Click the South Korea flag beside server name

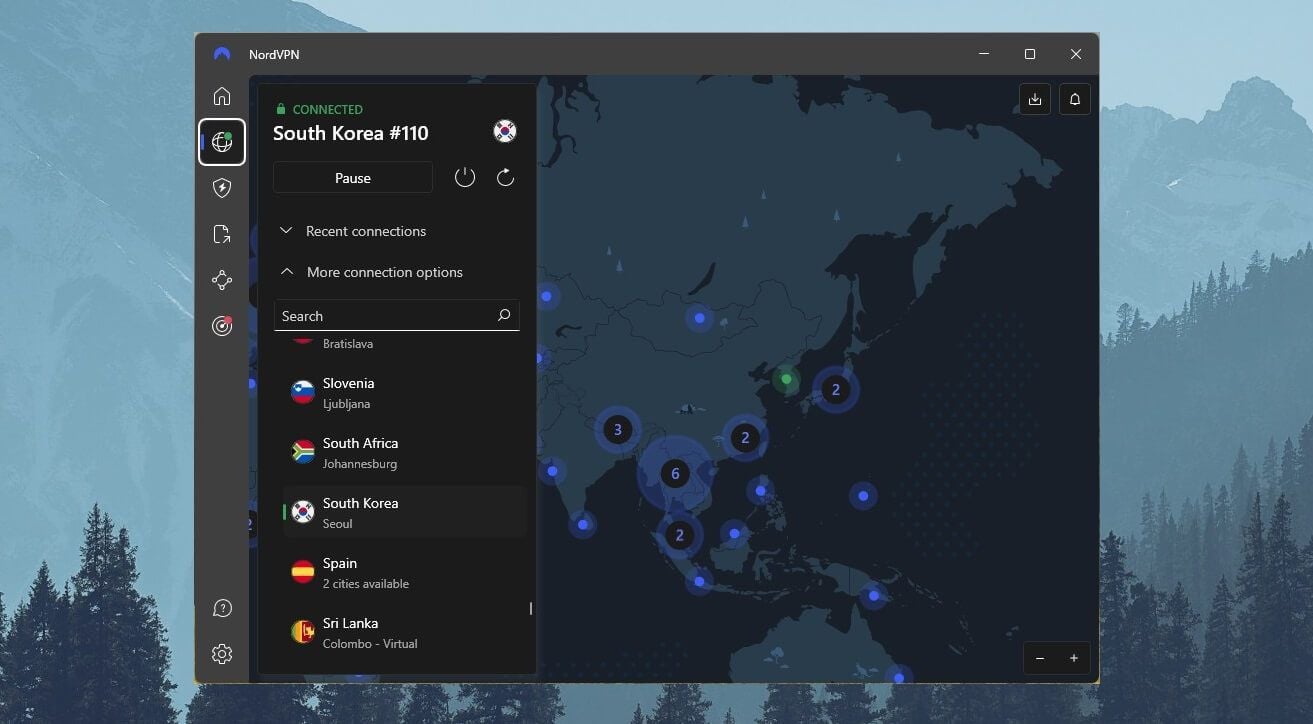(505, 131)
